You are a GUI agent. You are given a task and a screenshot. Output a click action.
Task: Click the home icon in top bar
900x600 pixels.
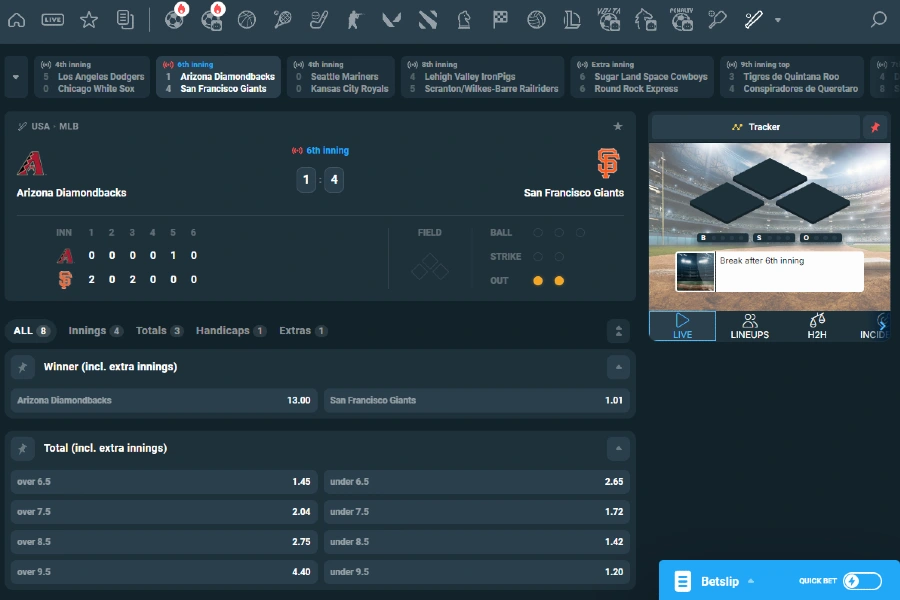(16, 18)
